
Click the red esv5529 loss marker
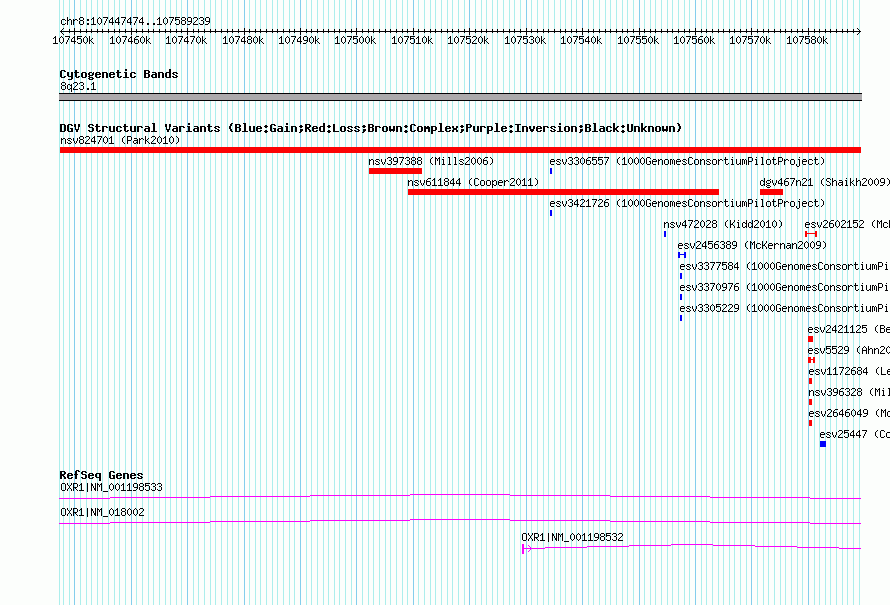pos(812,360)
